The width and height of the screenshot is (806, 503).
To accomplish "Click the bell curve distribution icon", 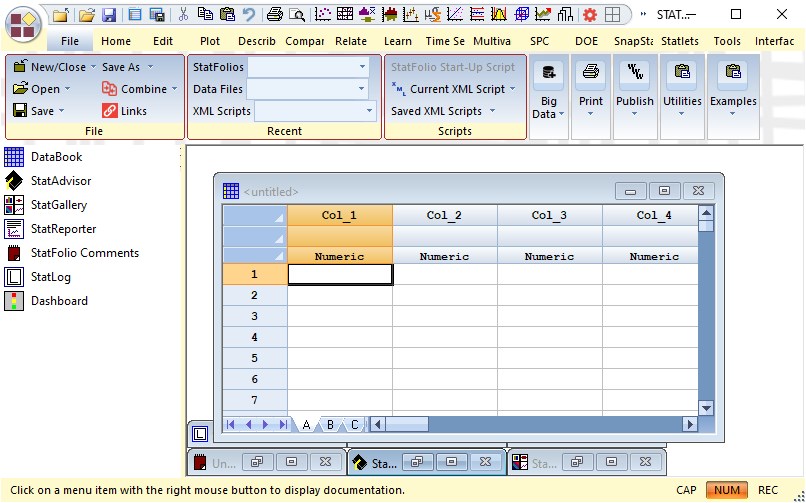I will [499, 14].
